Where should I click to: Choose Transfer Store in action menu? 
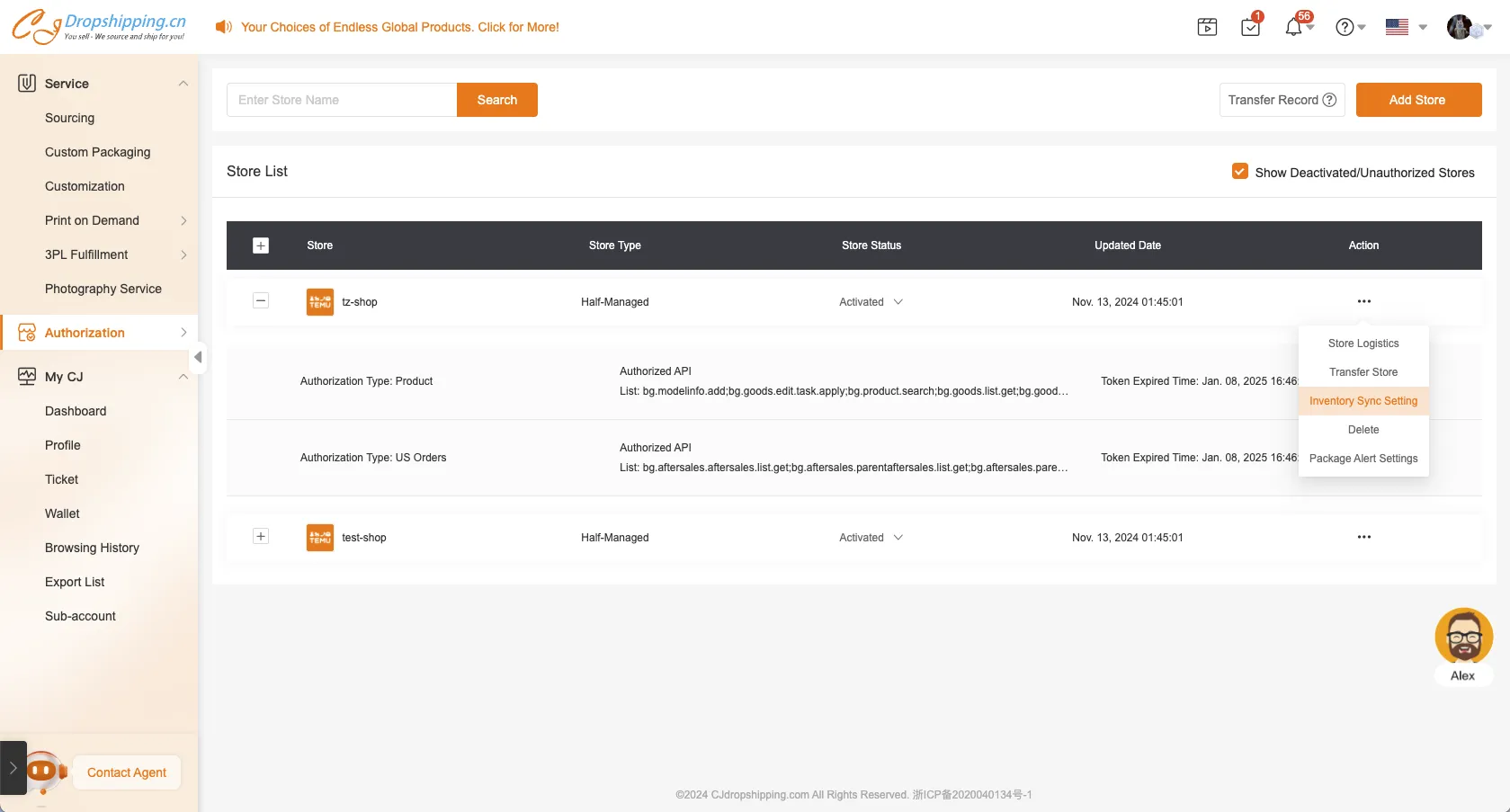(x=1363, y=372)
